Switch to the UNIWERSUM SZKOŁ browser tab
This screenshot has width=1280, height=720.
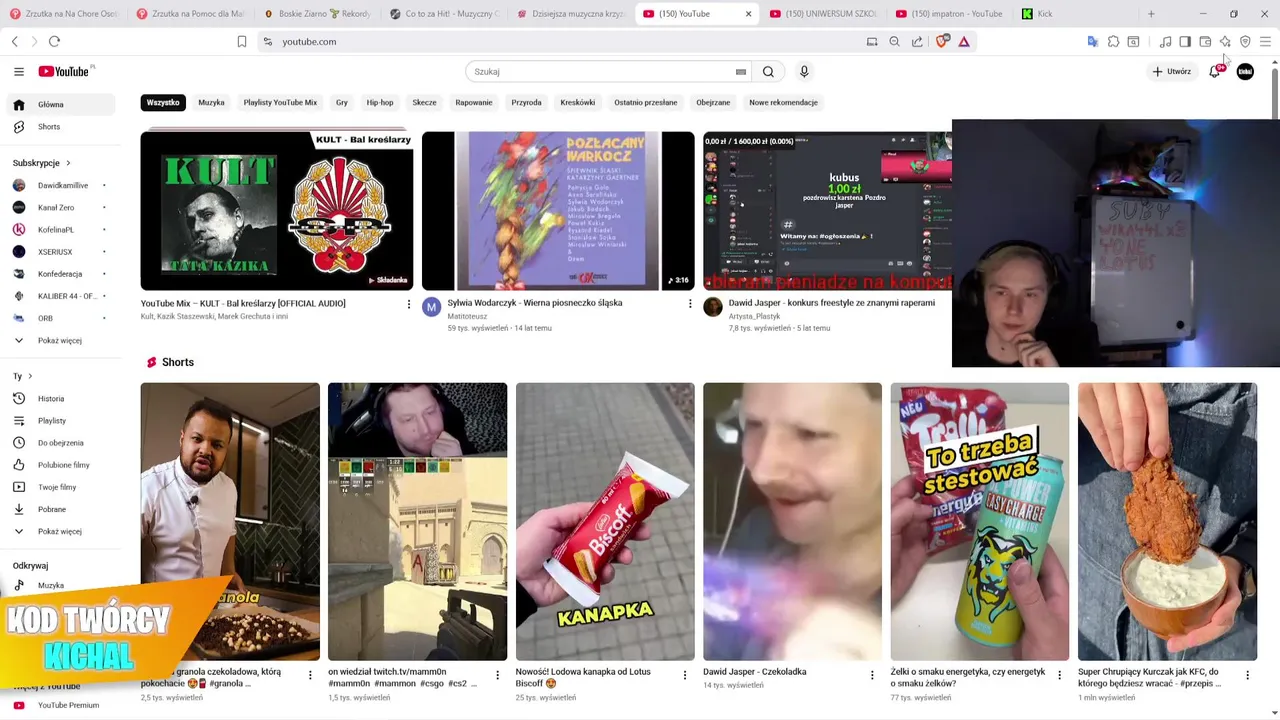click(823, 14)
